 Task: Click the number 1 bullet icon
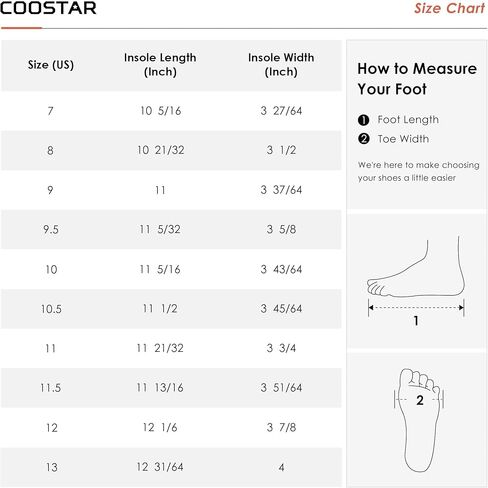click(x=363, y=120)
